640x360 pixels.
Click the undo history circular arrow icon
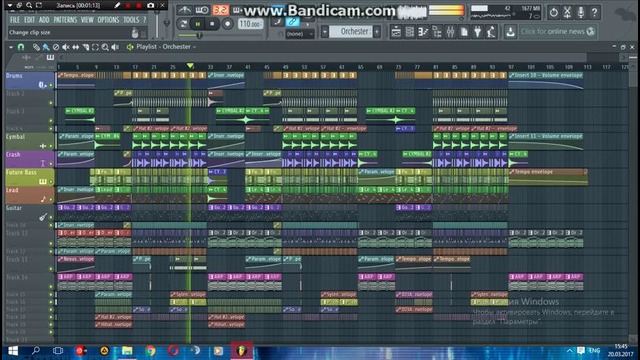553,12
